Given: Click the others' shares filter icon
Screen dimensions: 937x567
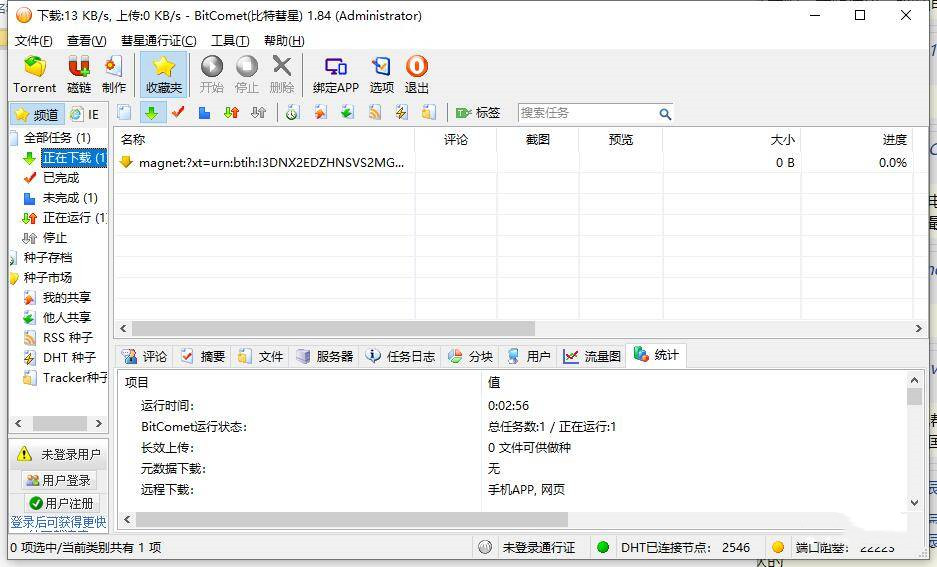Looking at the screenshot, I should pos(347,112).
